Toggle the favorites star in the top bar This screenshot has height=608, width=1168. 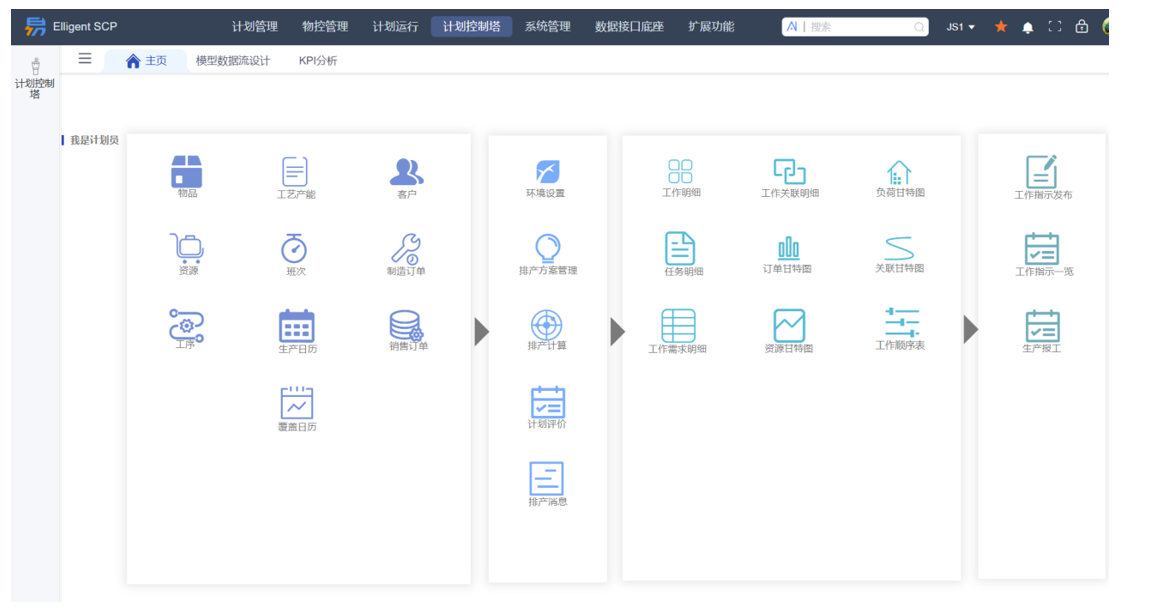click(1000, 27)
